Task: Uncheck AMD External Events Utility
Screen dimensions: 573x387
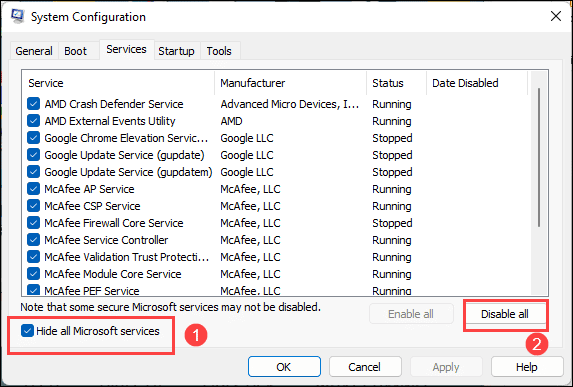Action: point(33,121)
